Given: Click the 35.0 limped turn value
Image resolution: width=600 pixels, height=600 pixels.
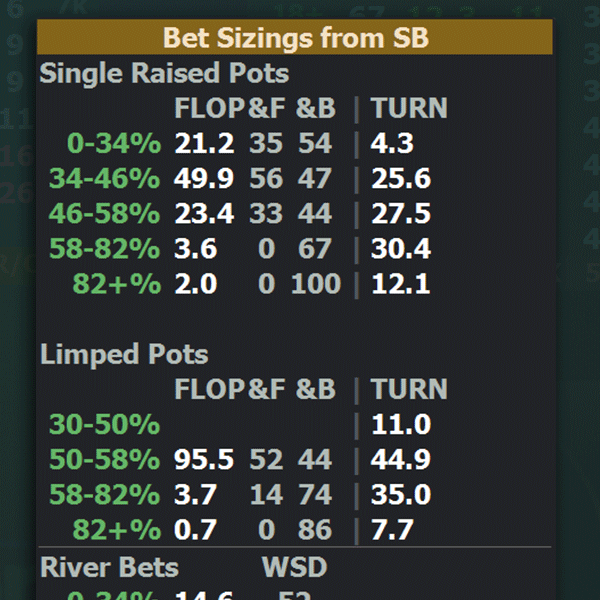Looking at the screenshot, I should (400, 494).
